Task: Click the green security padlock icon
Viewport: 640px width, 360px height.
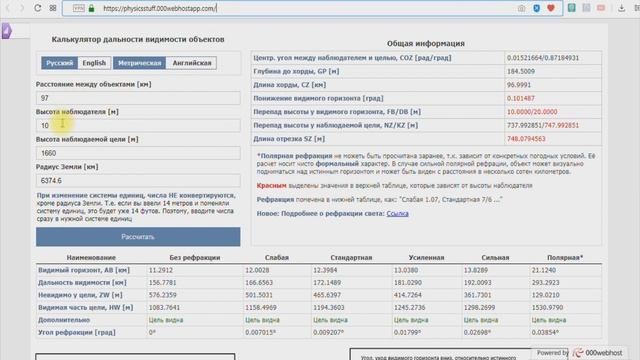Action: [x=91, y=8]
